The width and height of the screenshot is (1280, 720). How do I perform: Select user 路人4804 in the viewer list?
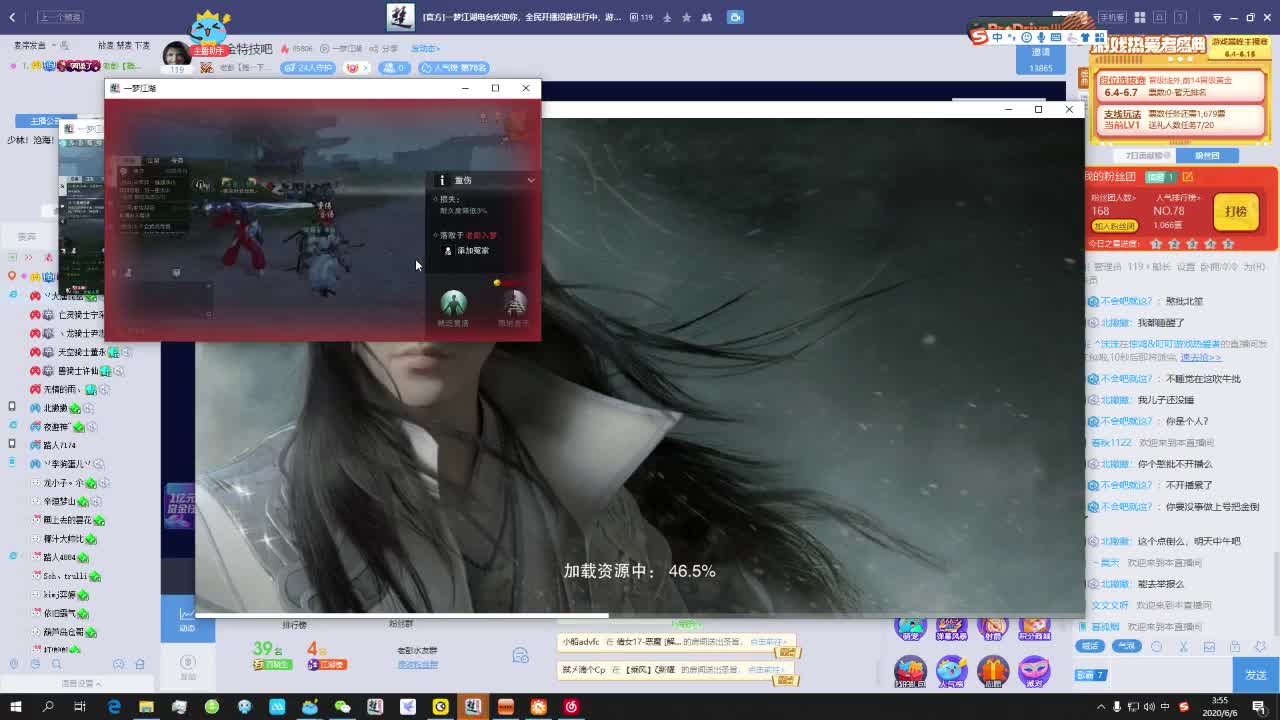click(60, 557)
